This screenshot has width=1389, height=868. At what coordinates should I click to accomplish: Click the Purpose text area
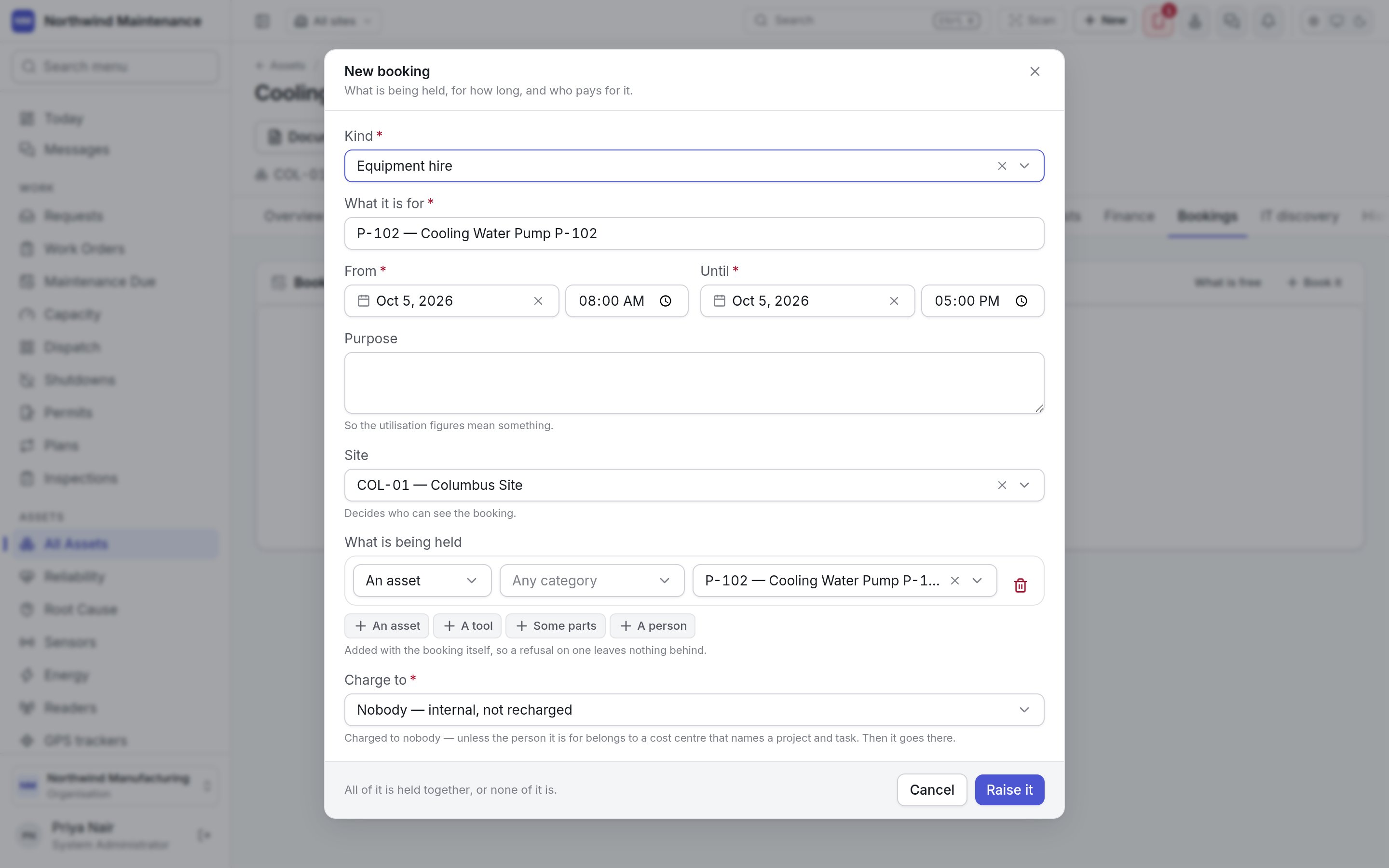pyautogui.click(x=694, y=382)
